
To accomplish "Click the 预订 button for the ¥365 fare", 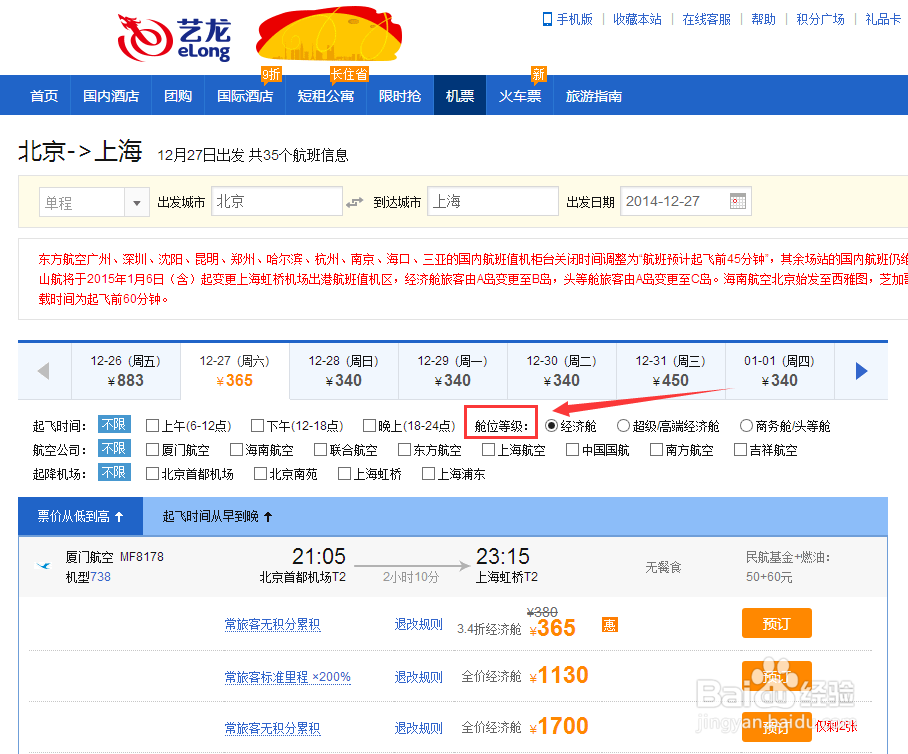I will [x=777, y=622].
